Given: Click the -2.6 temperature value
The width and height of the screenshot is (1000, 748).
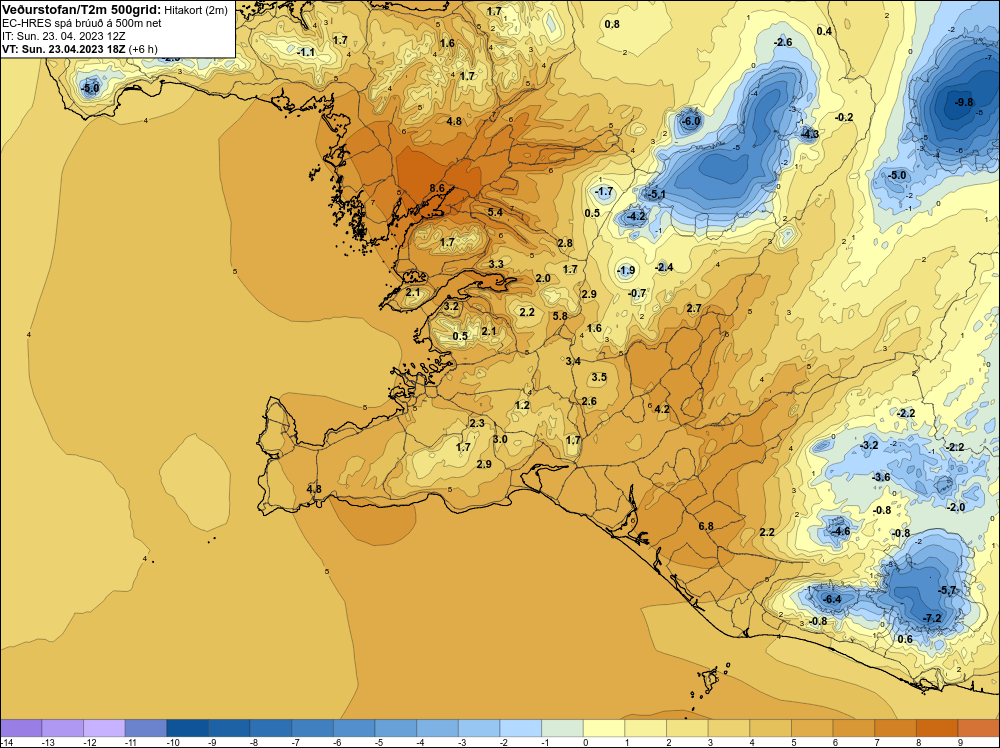Looking at the screenshot, I should pyautogui.click(x=783, y=42).
